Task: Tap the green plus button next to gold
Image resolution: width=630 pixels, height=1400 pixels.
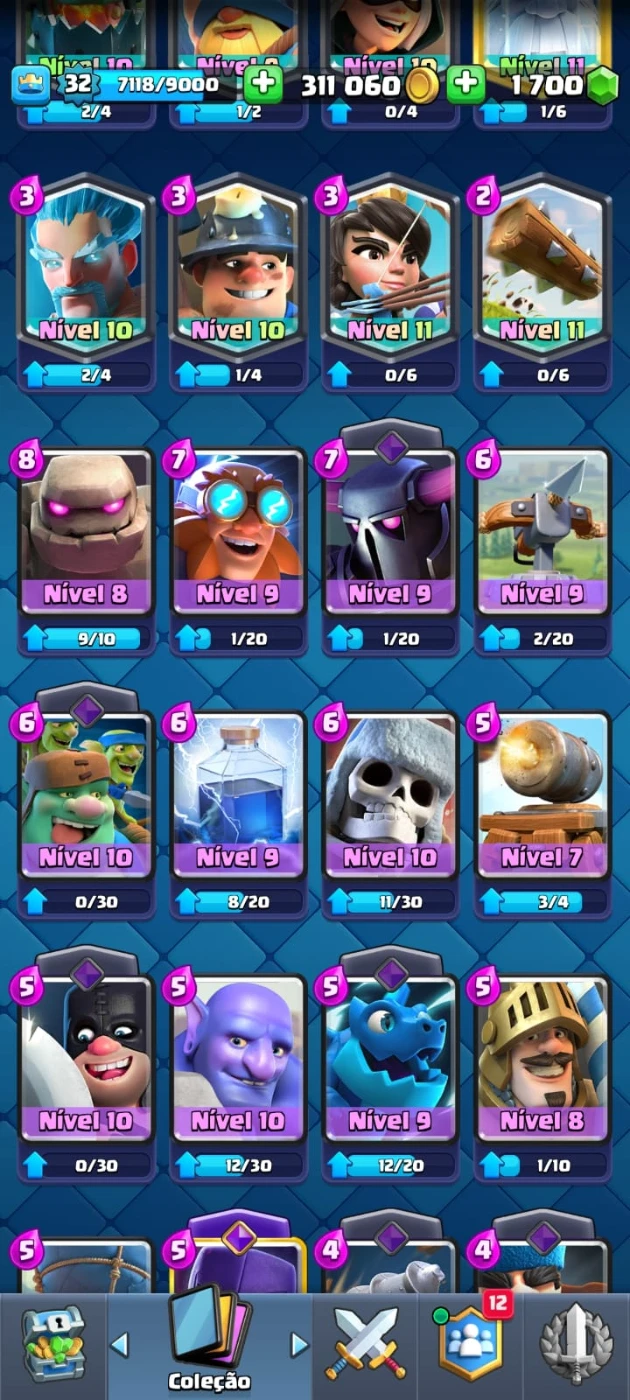Action: pos(465,84)
